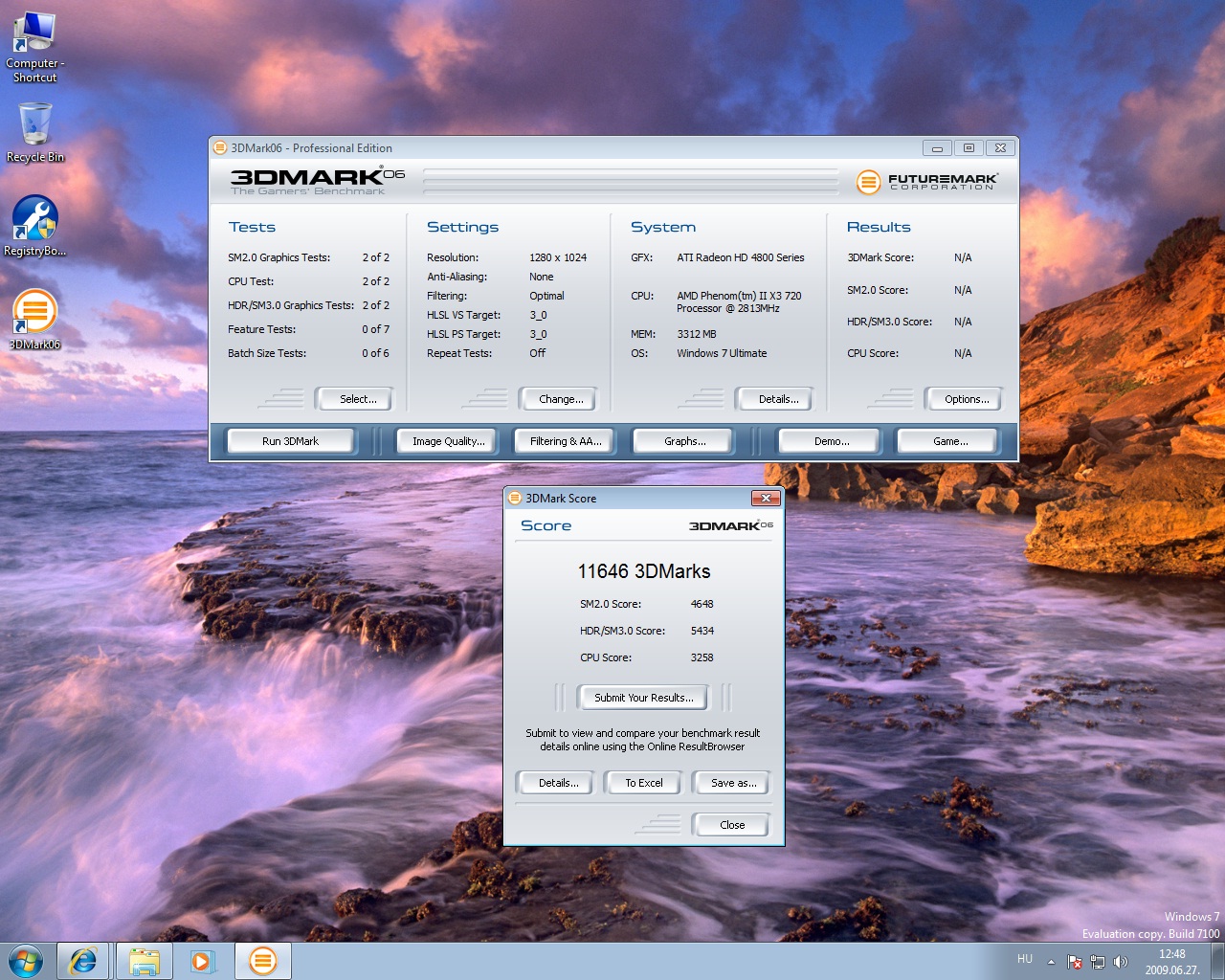Open Windows Explorer folder in taskbar
This screenshot has height=980, width=1225.
[144, 961]
